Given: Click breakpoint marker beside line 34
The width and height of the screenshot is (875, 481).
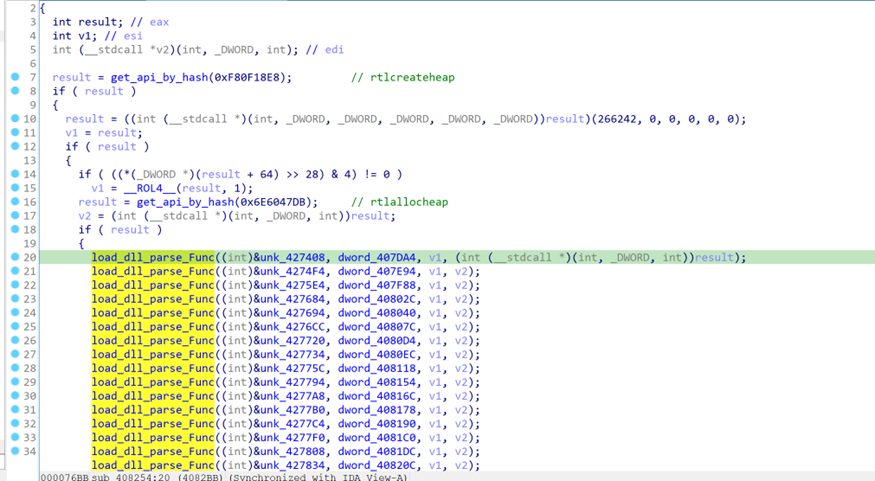Looking at the screenshot, I should (x=15, y=451).
